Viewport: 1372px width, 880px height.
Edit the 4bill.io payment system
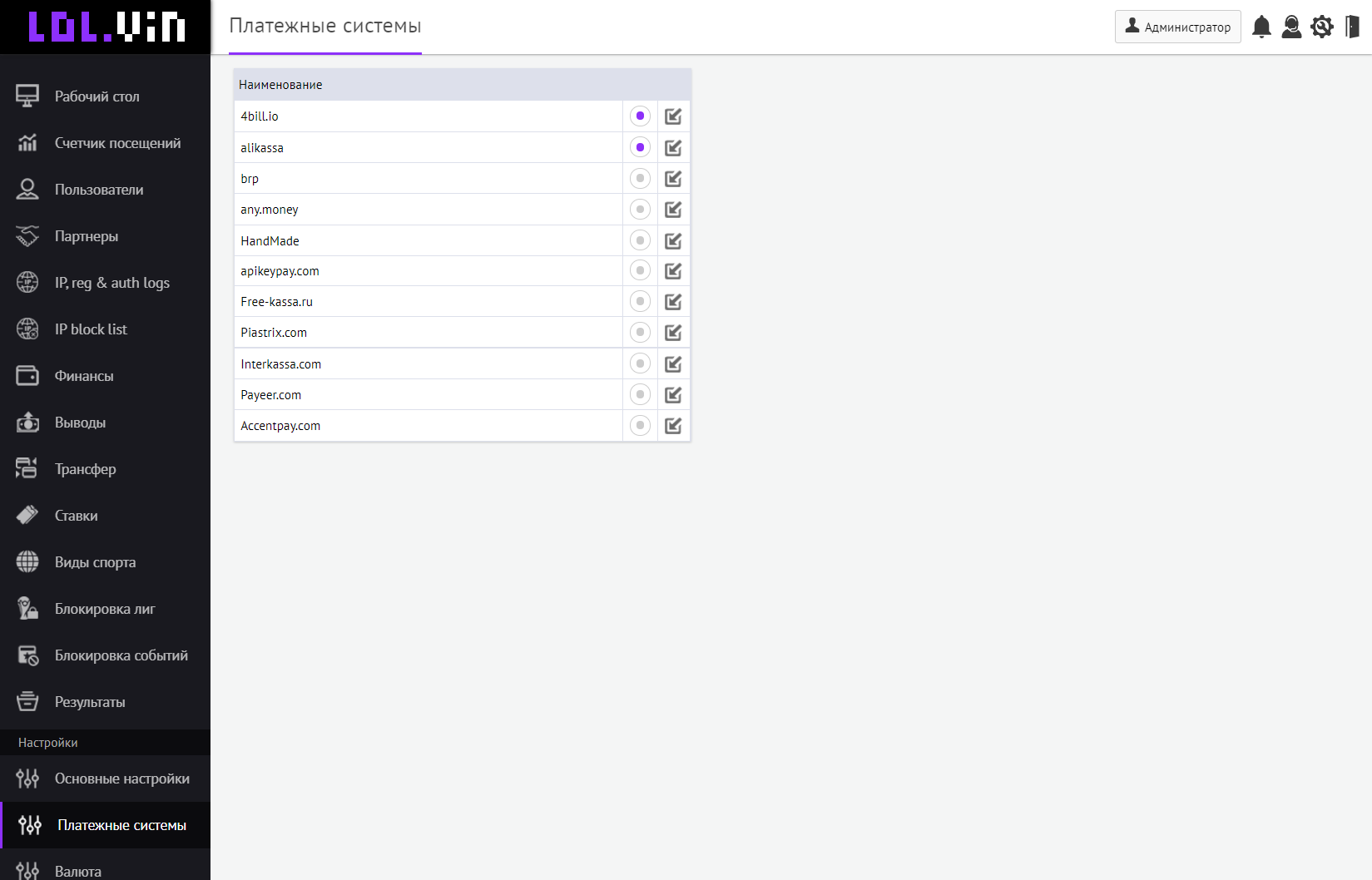coord(673,116)
